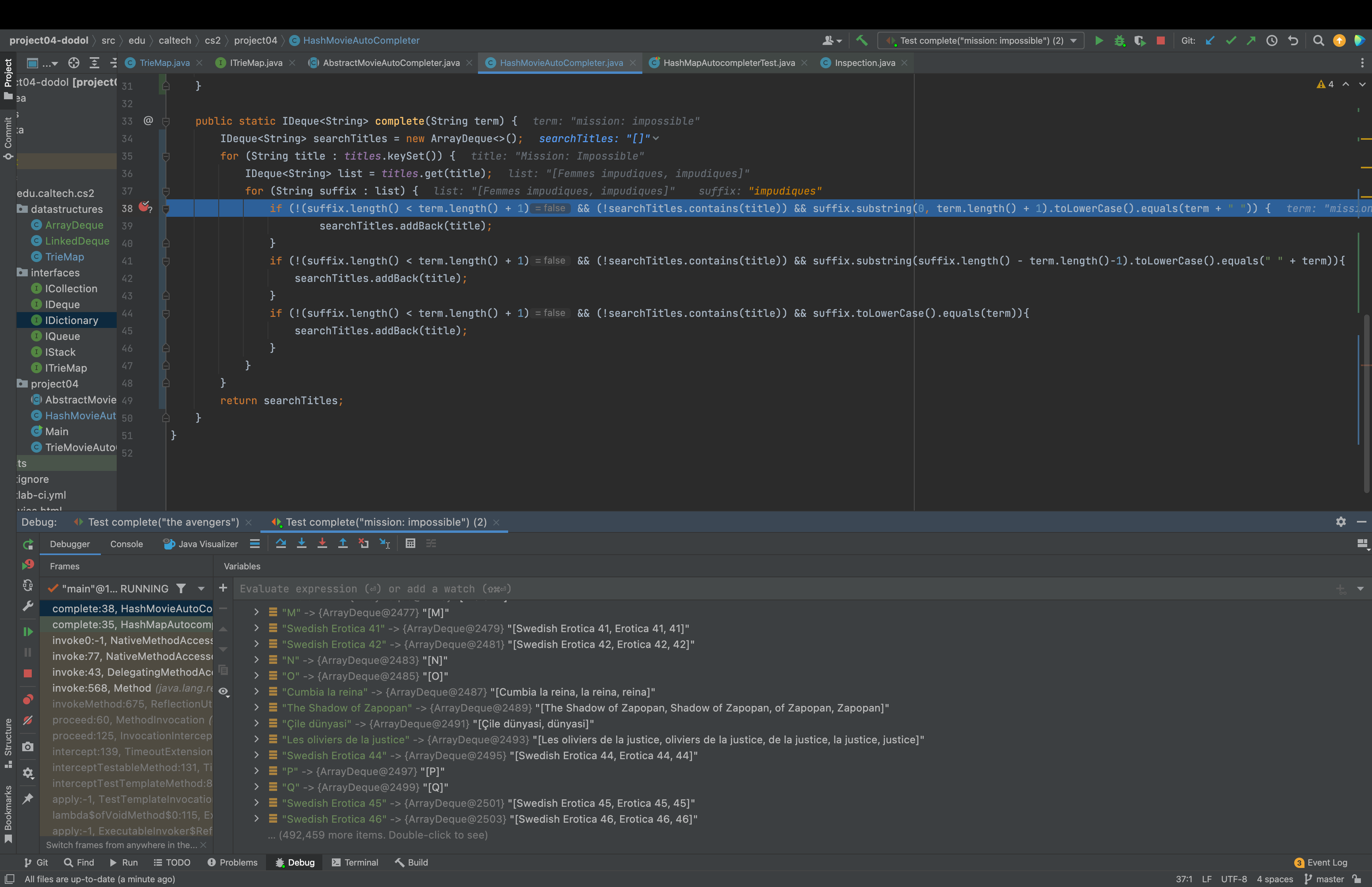Click the Step Over debugger icon
The image size is (1372, 887).
281,543
